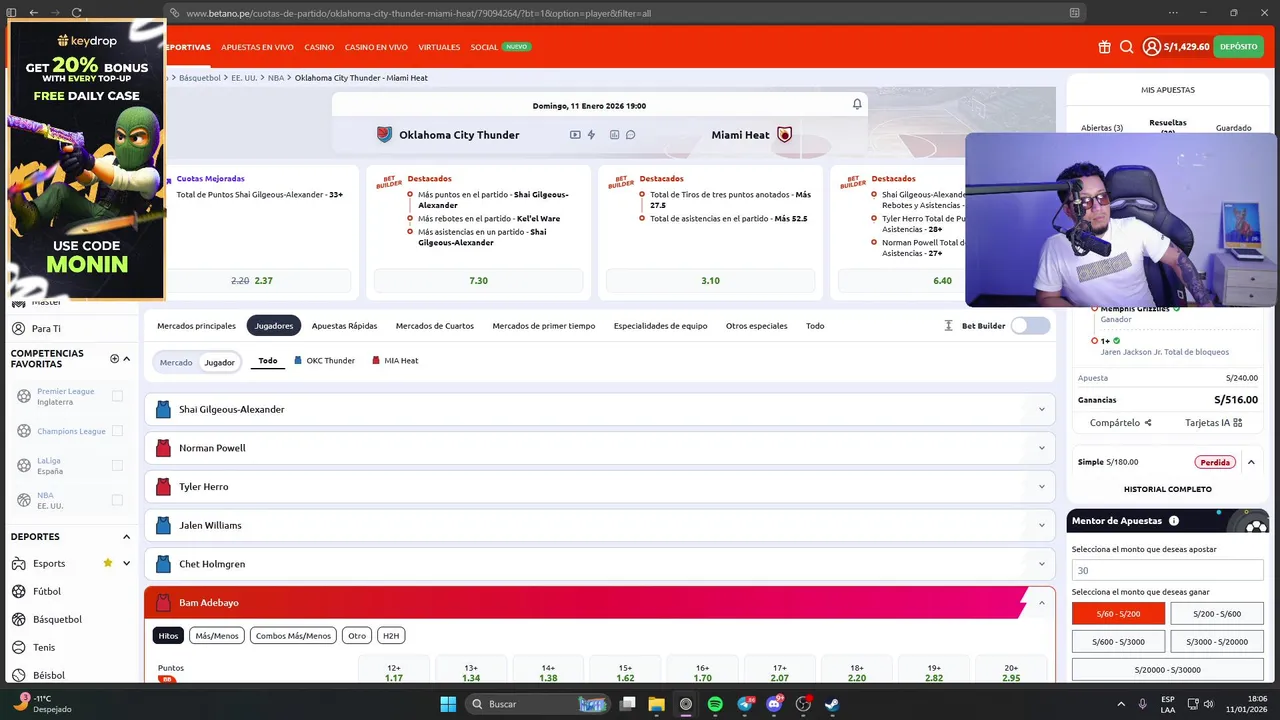Click the green Depósito button
1280x720 pixels.
click(1238, 47)
